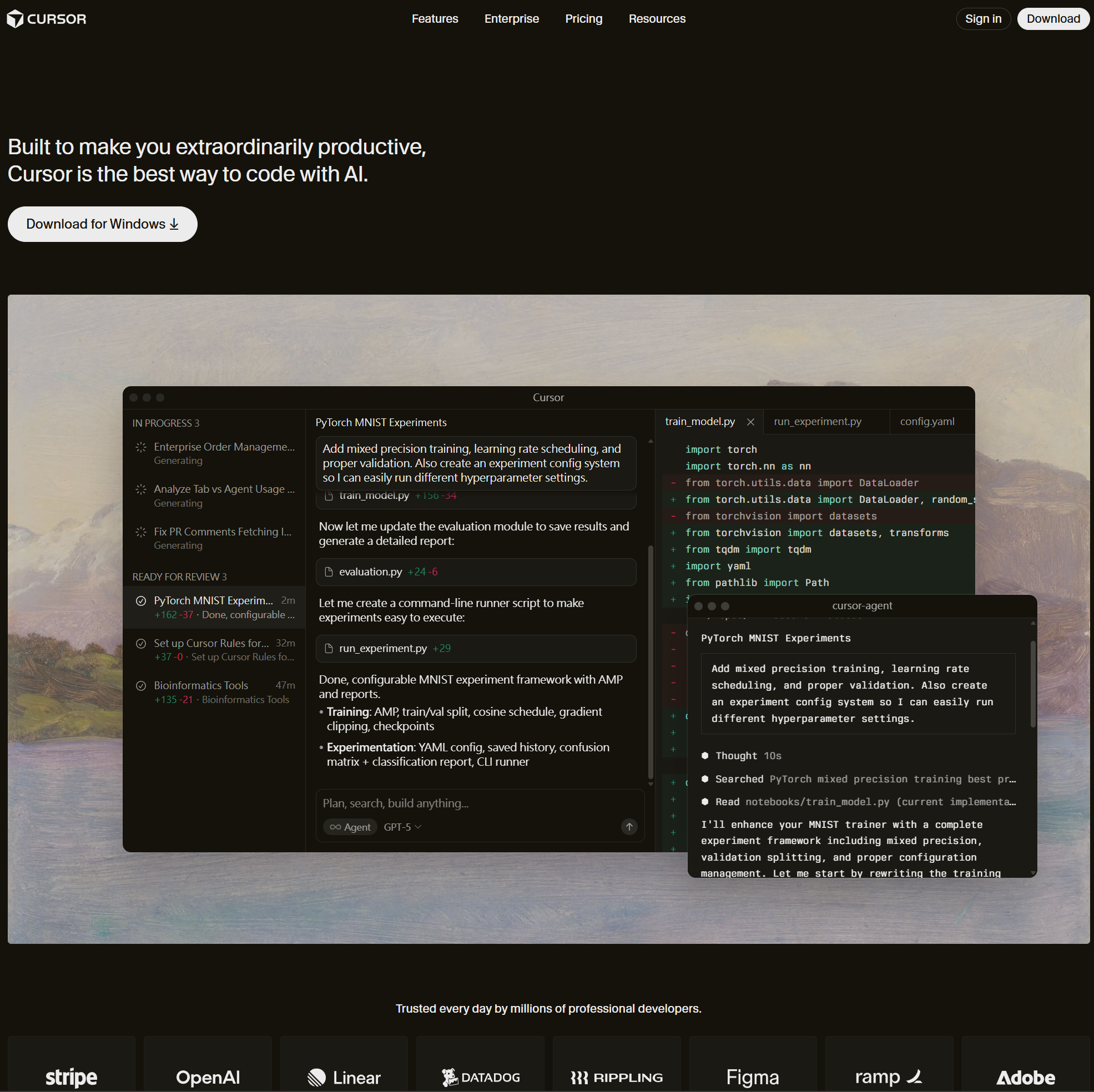Click the file icon beside run_experiment.py
1094x1092 pixels.
point(329,648)
